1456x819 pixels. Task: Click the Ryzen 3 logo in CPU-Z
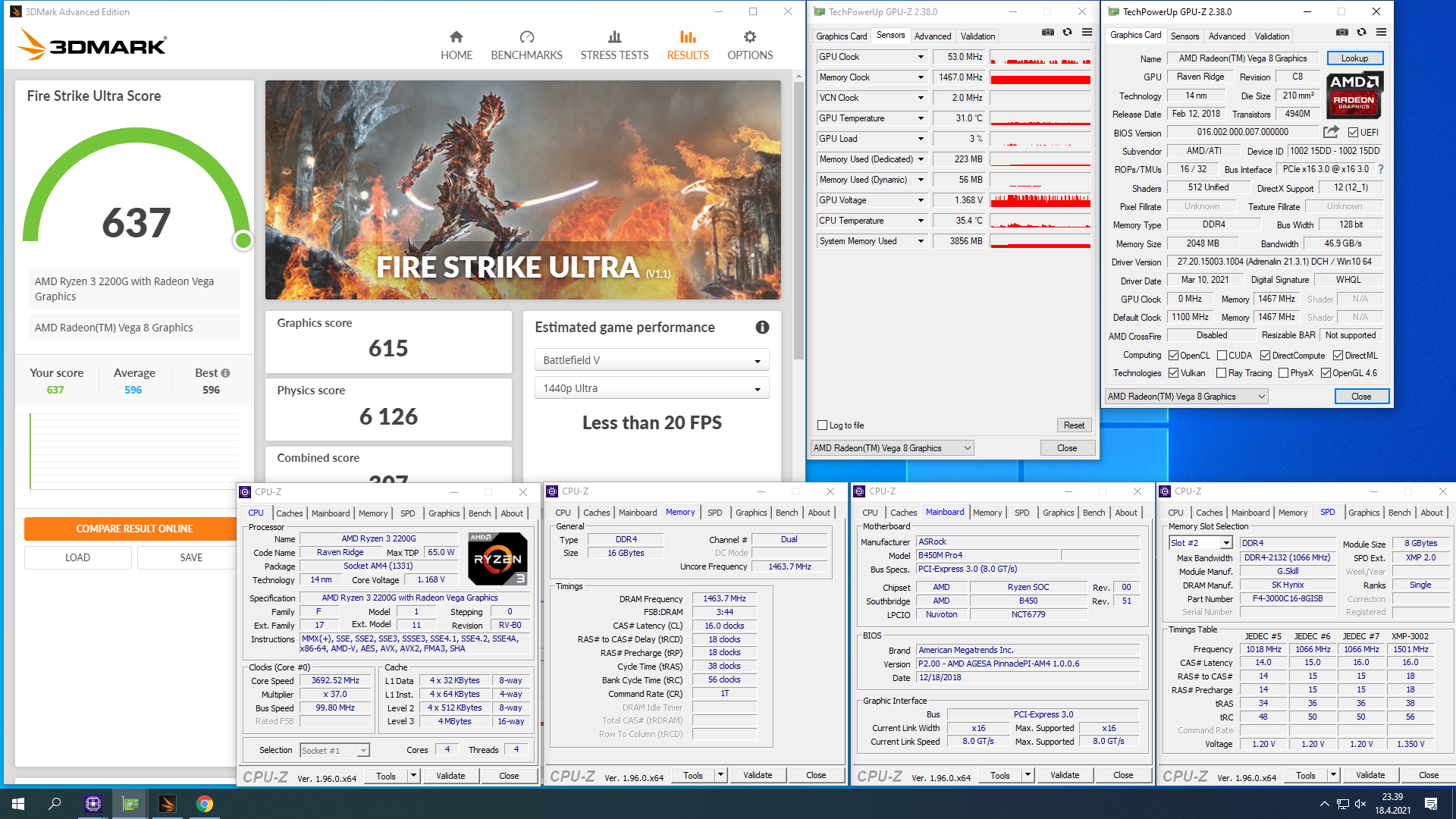(x=497, y=559)
